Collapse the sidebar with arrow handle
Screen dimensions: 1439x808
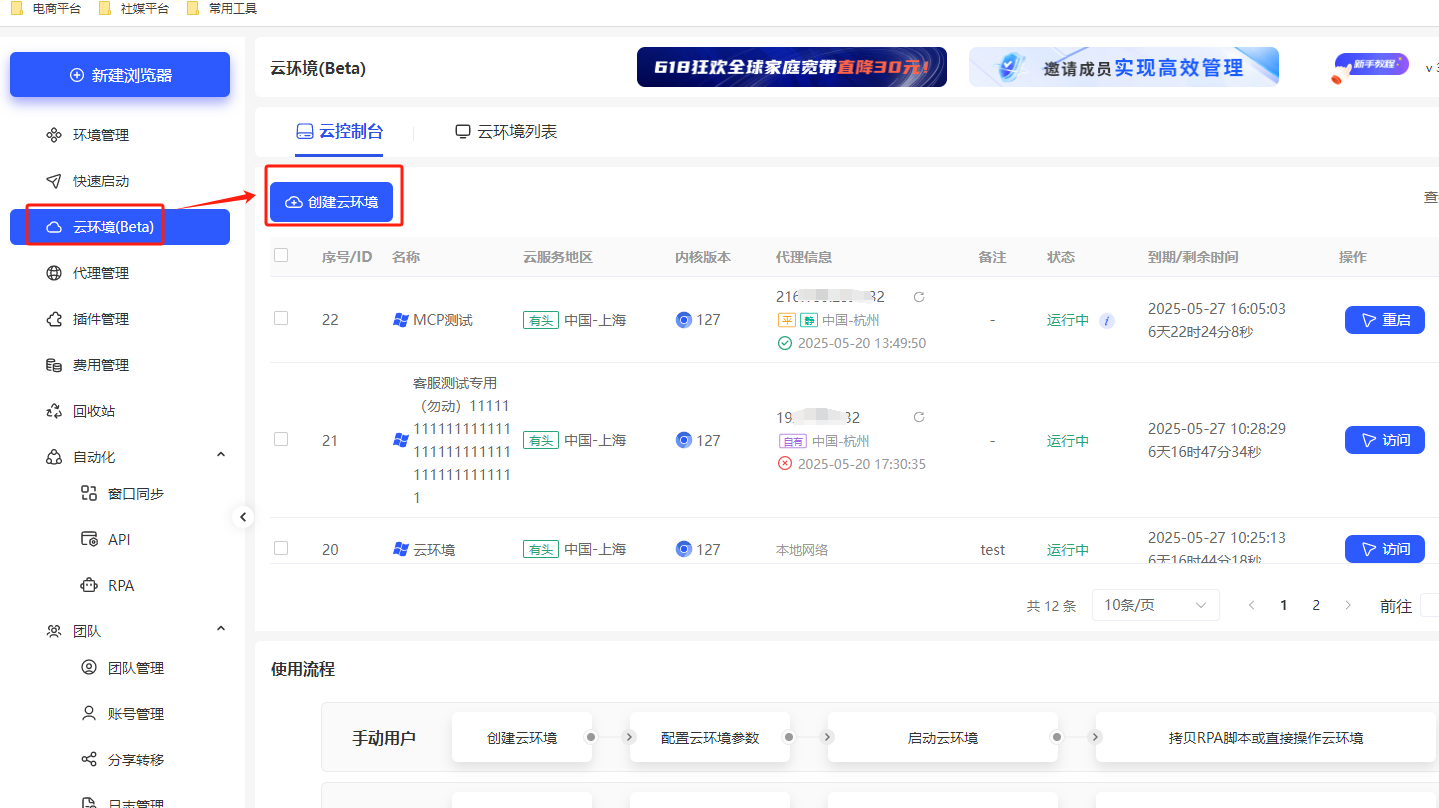242,517
